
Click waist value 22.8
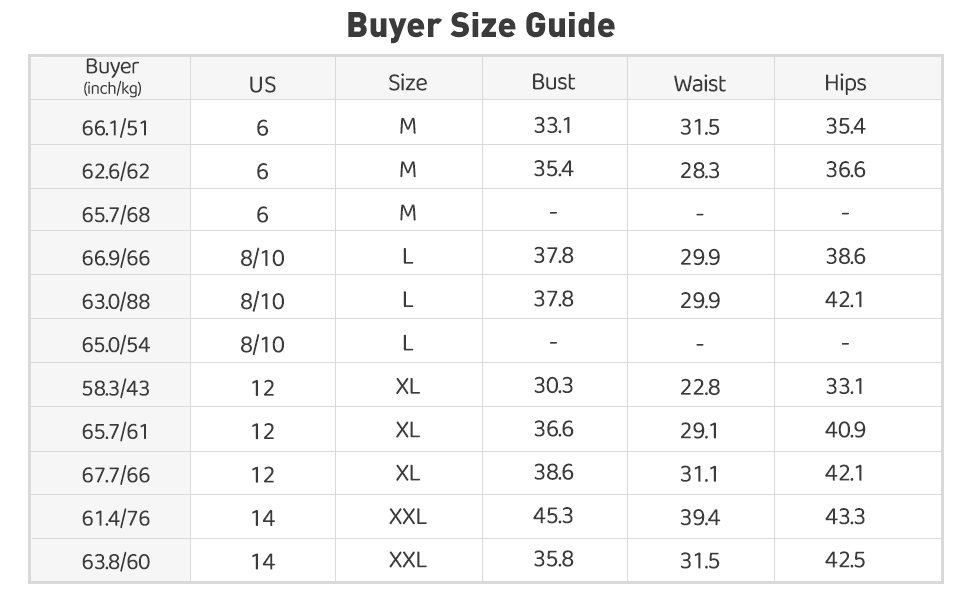(x=700, y=387)
